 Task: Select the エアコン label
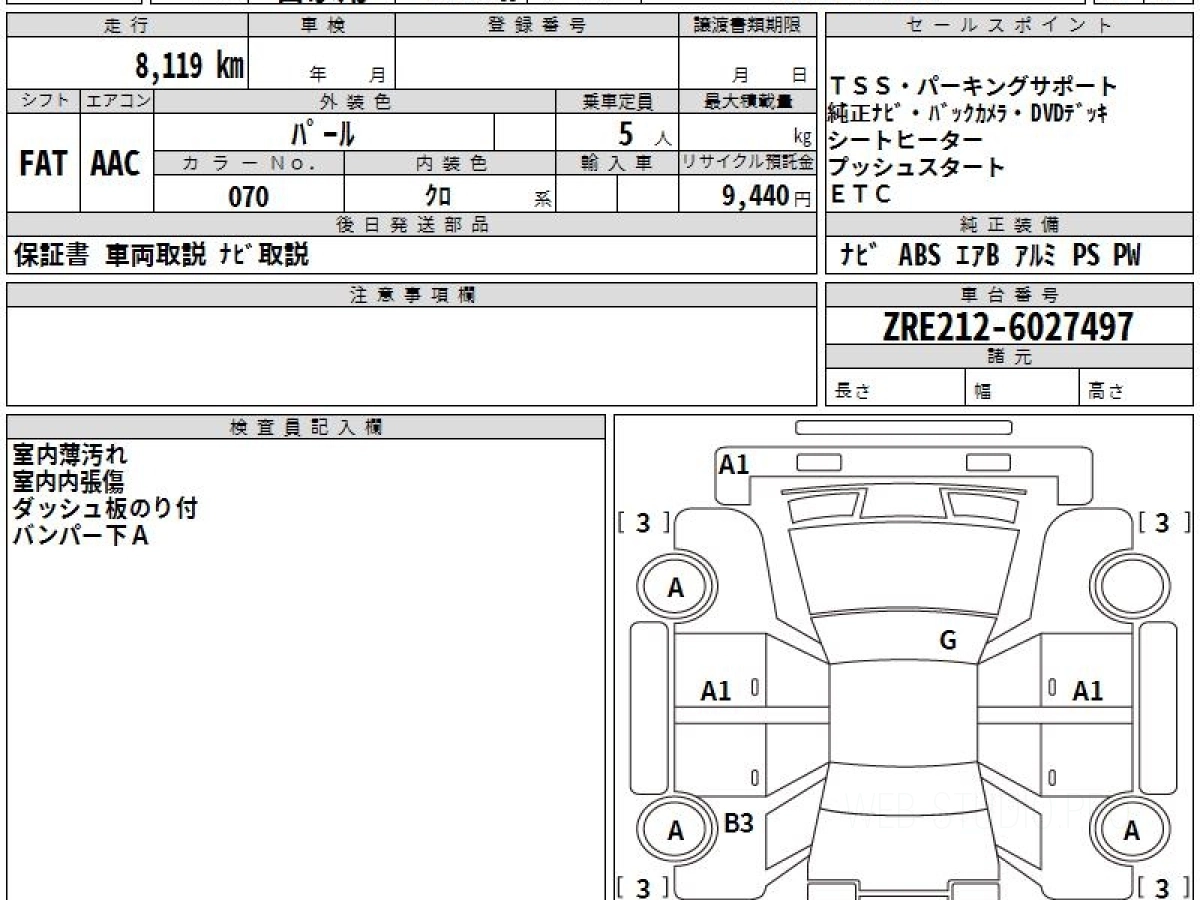click(117, 101)
